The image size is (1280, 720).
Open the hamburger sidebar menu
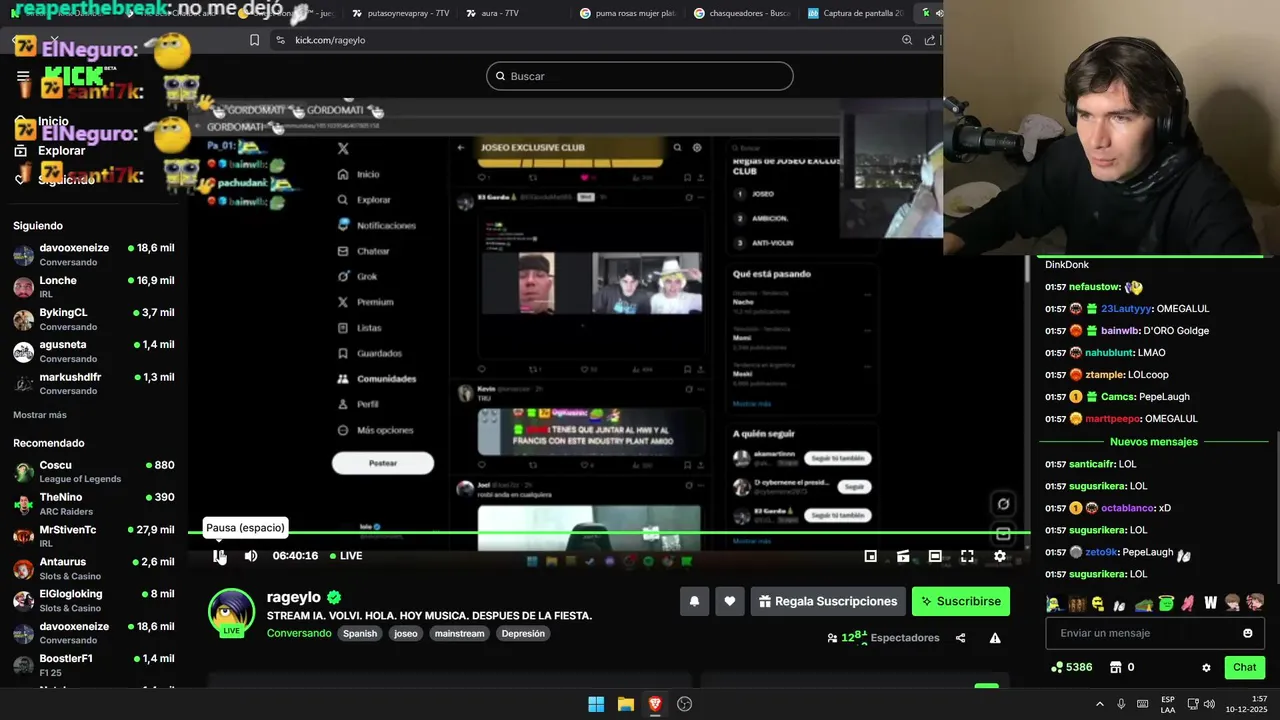coord(23,76)
